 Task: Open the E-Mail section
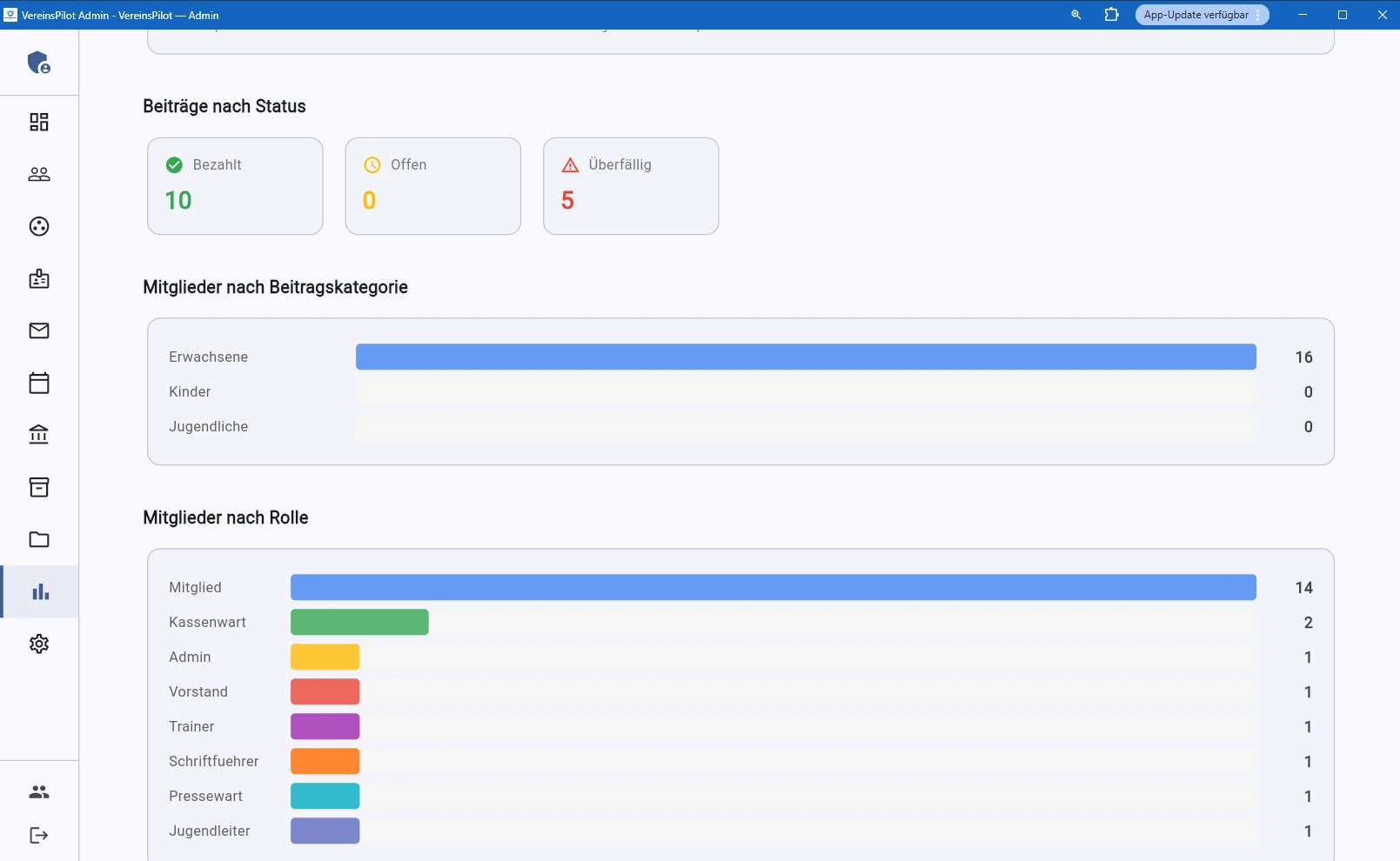38,330
